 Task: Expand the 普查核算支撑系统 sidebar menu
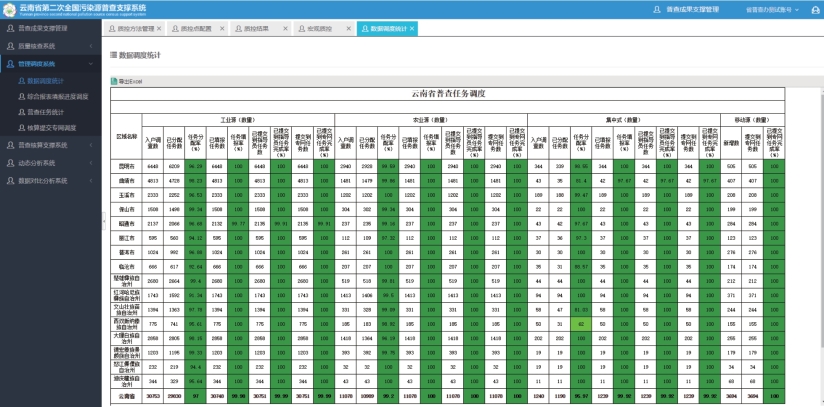coord(91,145)
